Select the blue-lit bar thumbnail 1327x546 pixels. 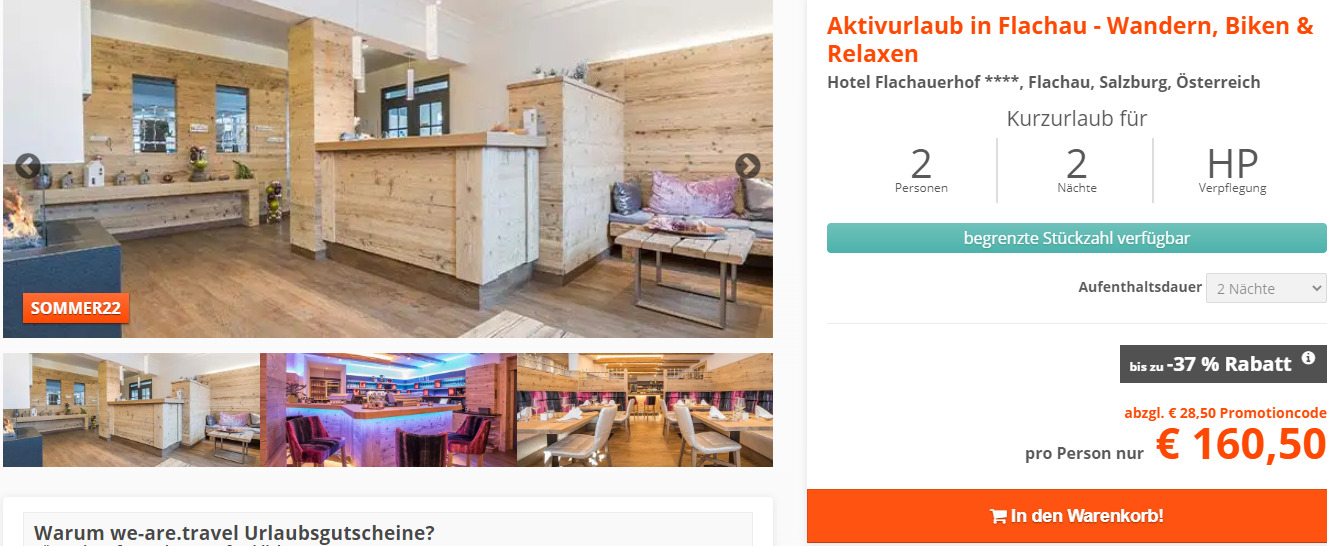click(x=388, y=410)
